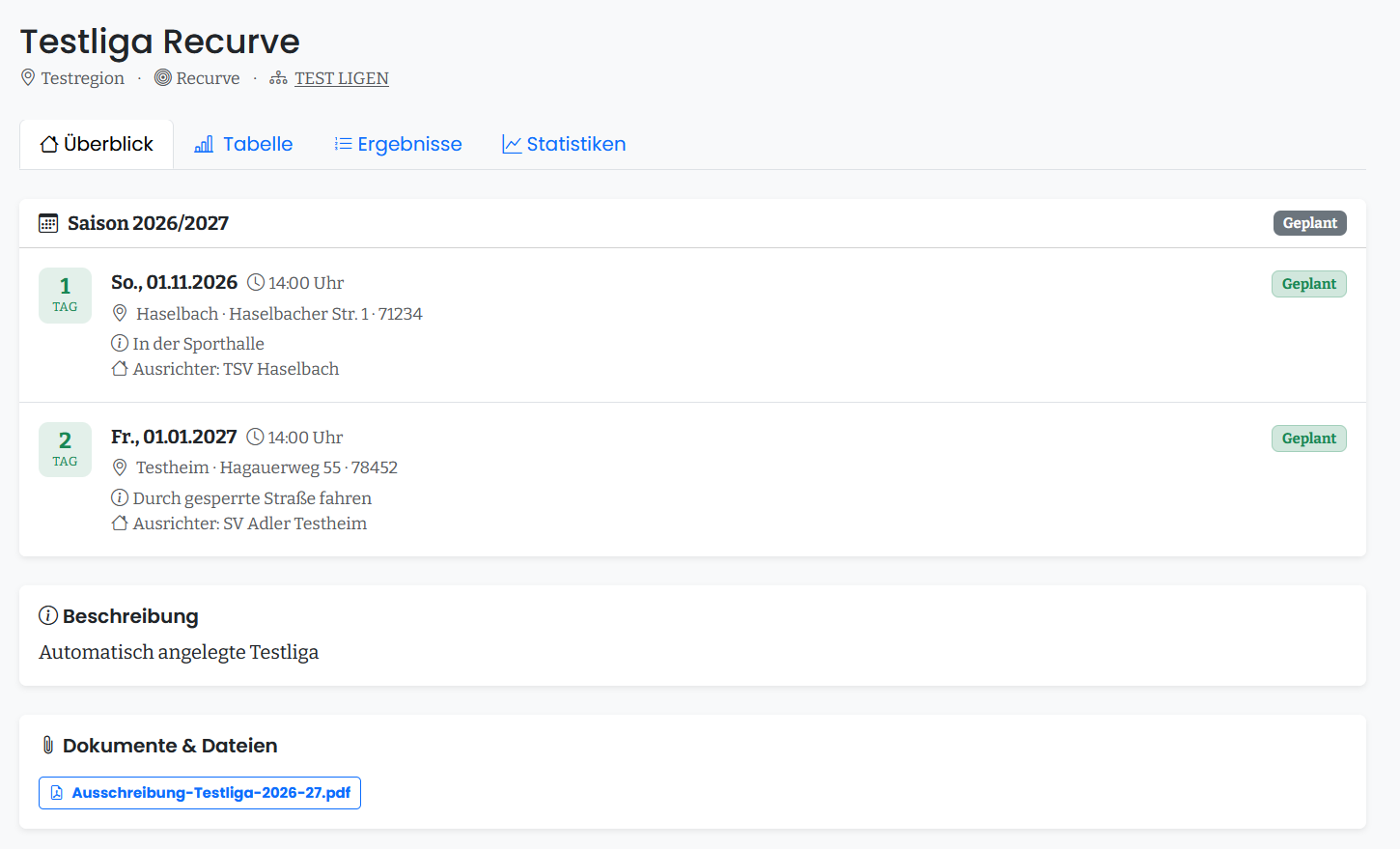Follow the TEST LIGEN link
The height and width of the screenshot is (849, 1400).
(342, 78)
